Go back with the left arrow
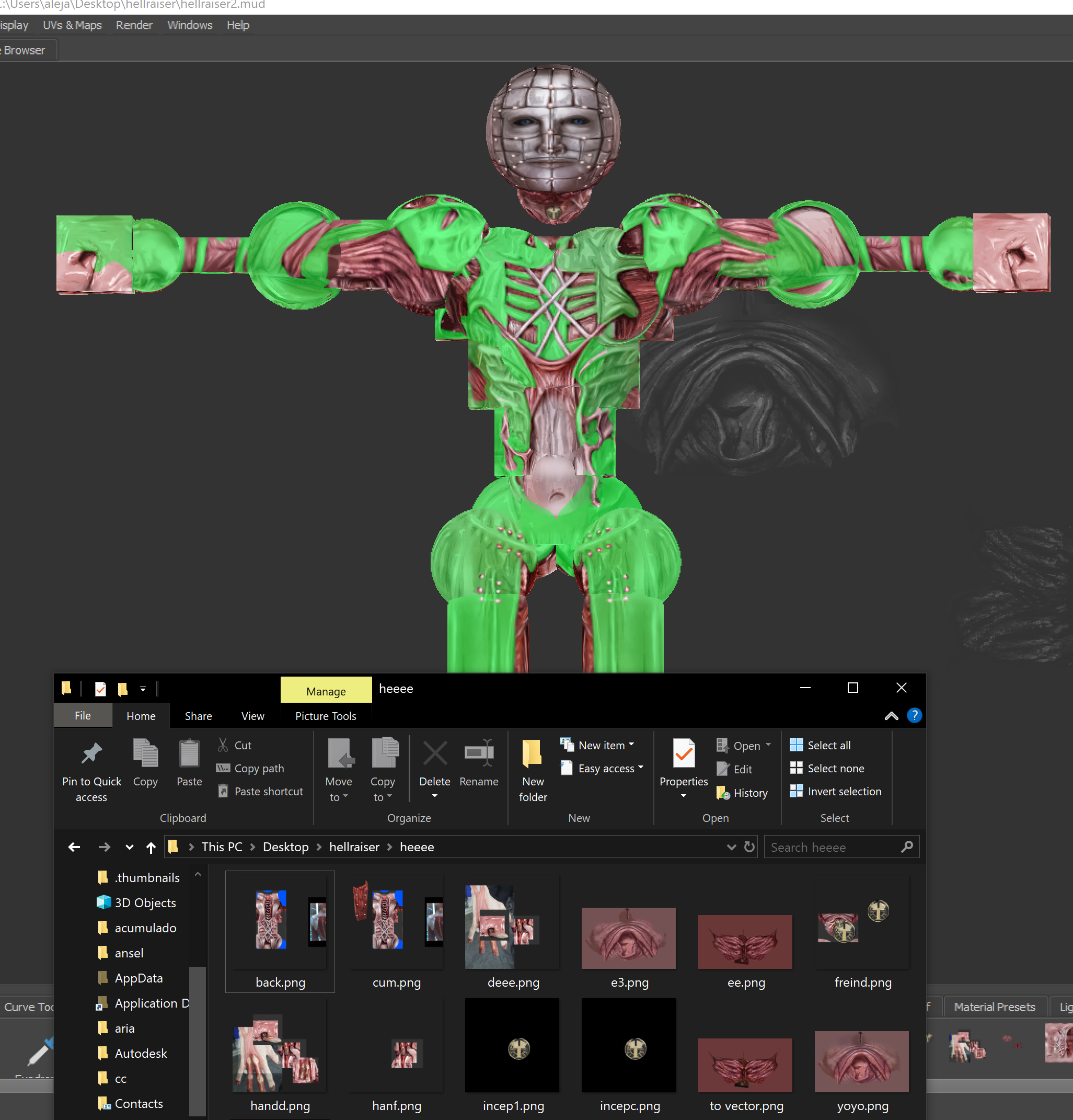 (x=74, y=847)
